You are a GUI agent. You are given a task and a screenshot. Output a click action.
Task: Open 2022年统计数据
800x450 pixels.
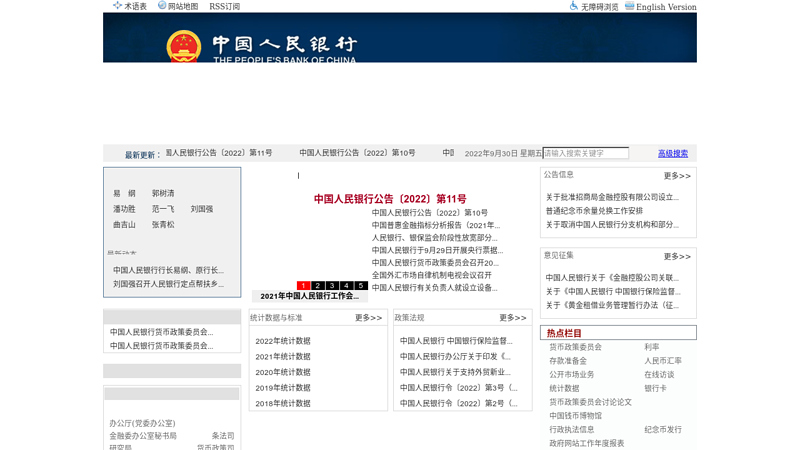283,341
